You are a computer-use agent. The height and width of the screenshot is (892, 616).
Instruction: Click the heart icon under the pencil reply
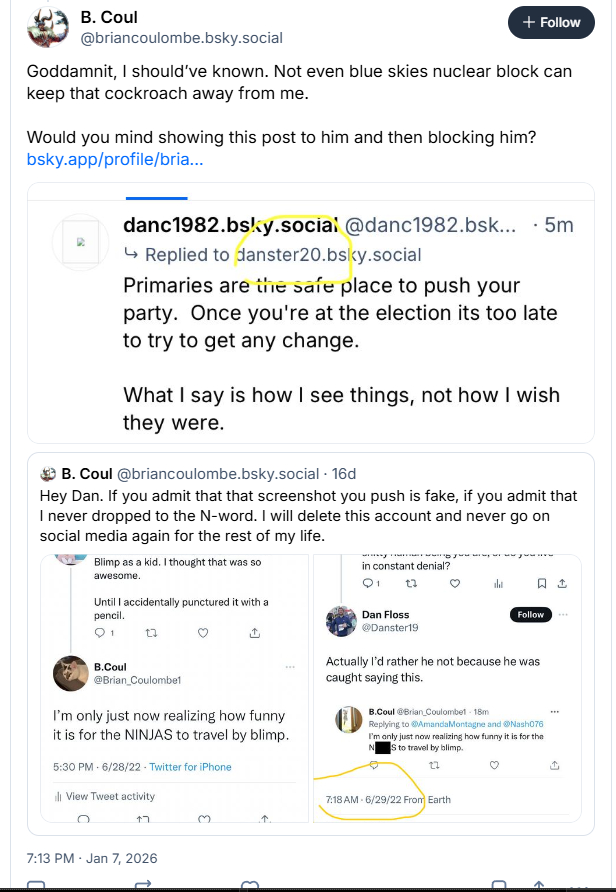pyautogui.click(x=203, y=633)
